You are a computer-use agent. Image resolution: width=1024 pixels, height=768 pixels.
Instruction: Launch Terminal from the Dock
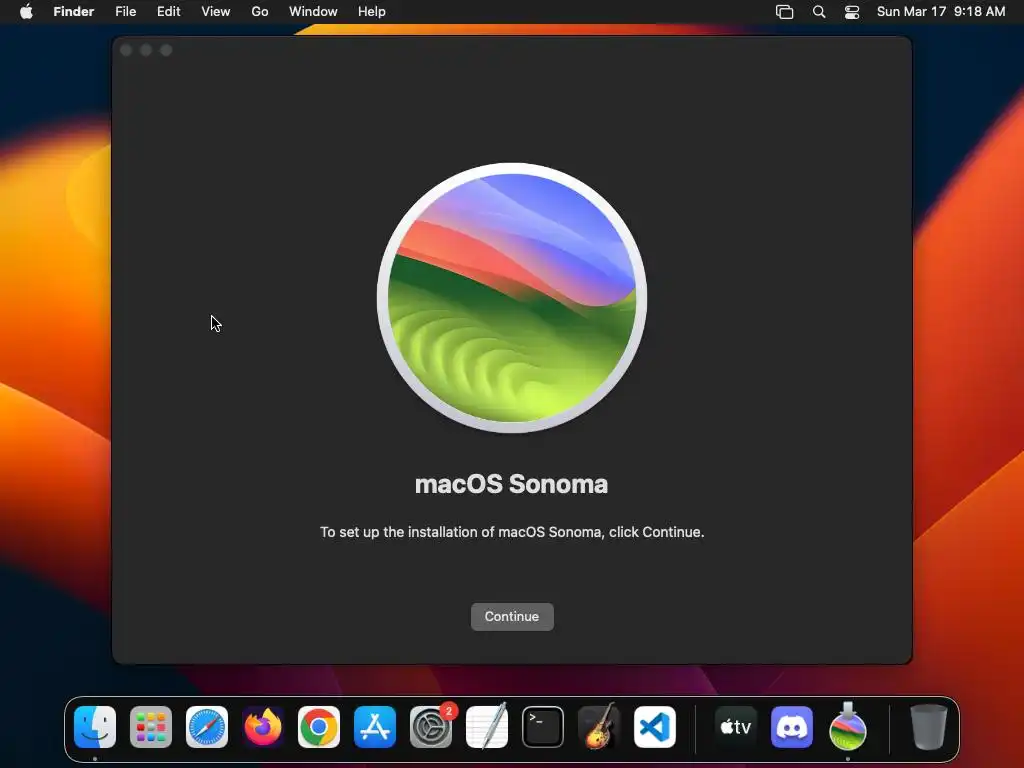(x=543, y=727)
